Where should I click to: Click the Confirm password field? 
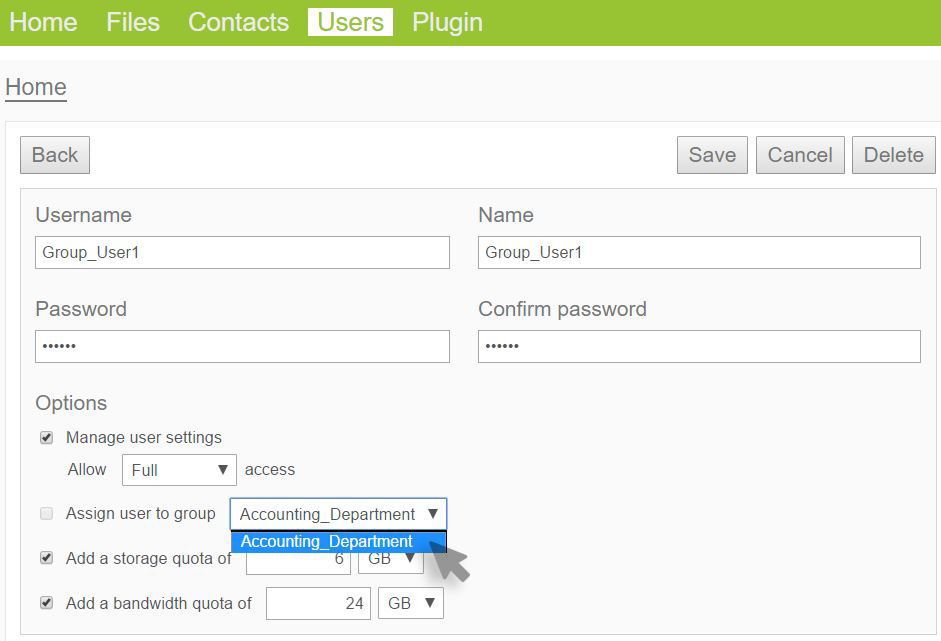point(699,347)
